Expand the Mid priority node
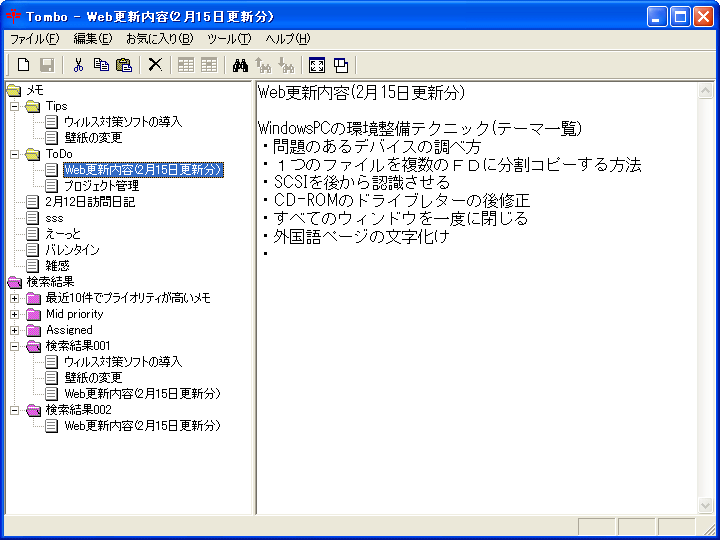Image resolution: width=720 pixels, height=540 pixels. pyautogui.click(x=15, y=315)
